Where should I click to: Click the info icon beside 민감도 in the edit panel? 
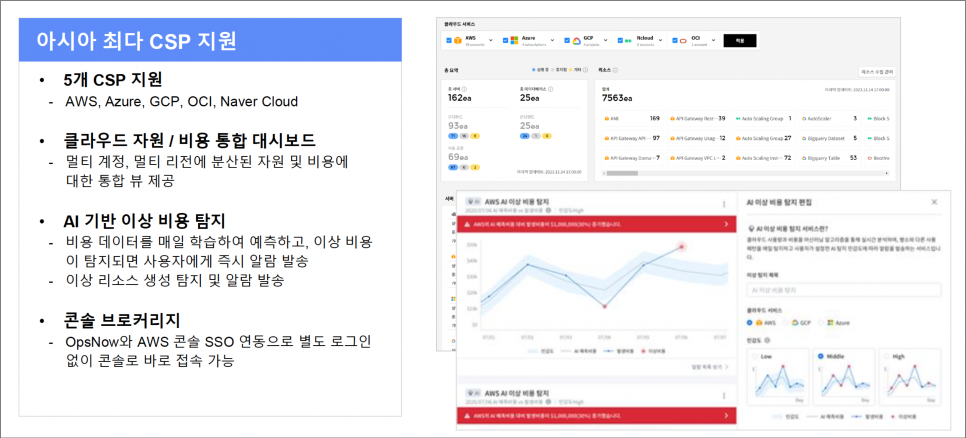[x=767, y=339]
